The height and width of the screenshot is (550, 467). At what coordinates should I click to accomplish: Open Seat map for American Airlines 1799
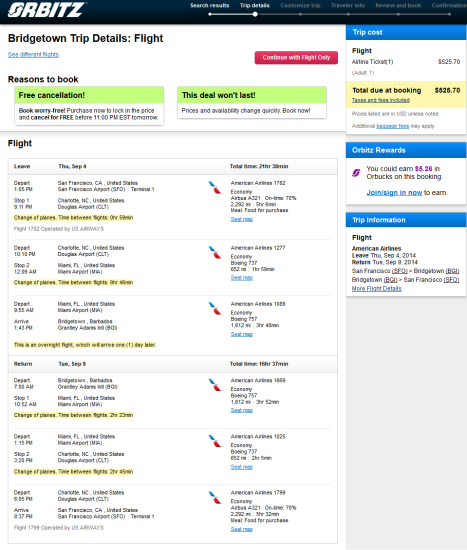tap(242, 529)
